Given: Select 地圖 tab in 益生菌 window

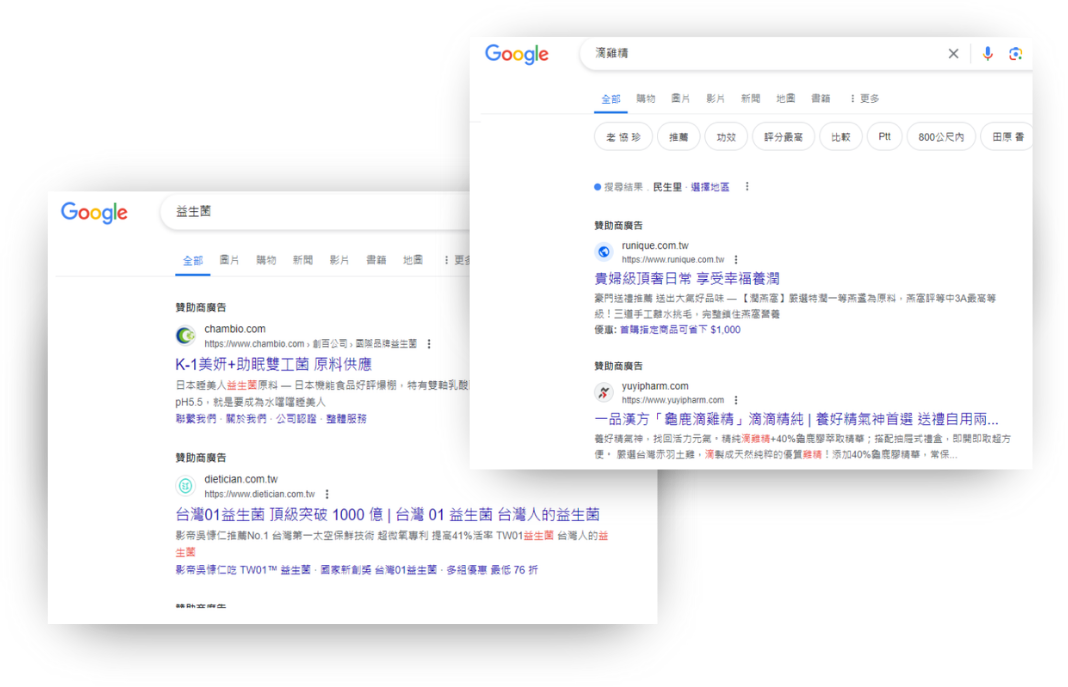Looking at the screenshot, I should pos(413,260).
